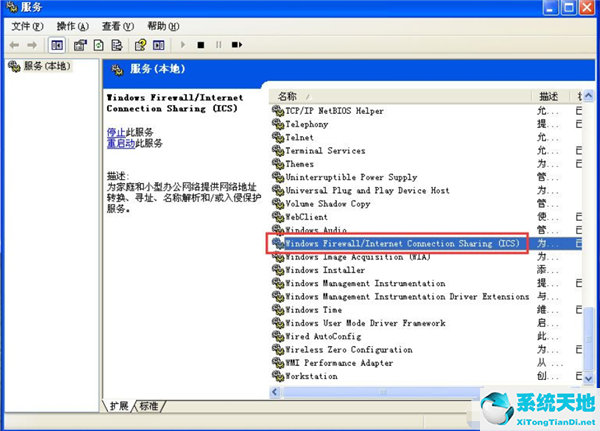Click the Pause Service button
This screenshot has height=431, width=600.
pyautogui.click(x=218, y=45)
